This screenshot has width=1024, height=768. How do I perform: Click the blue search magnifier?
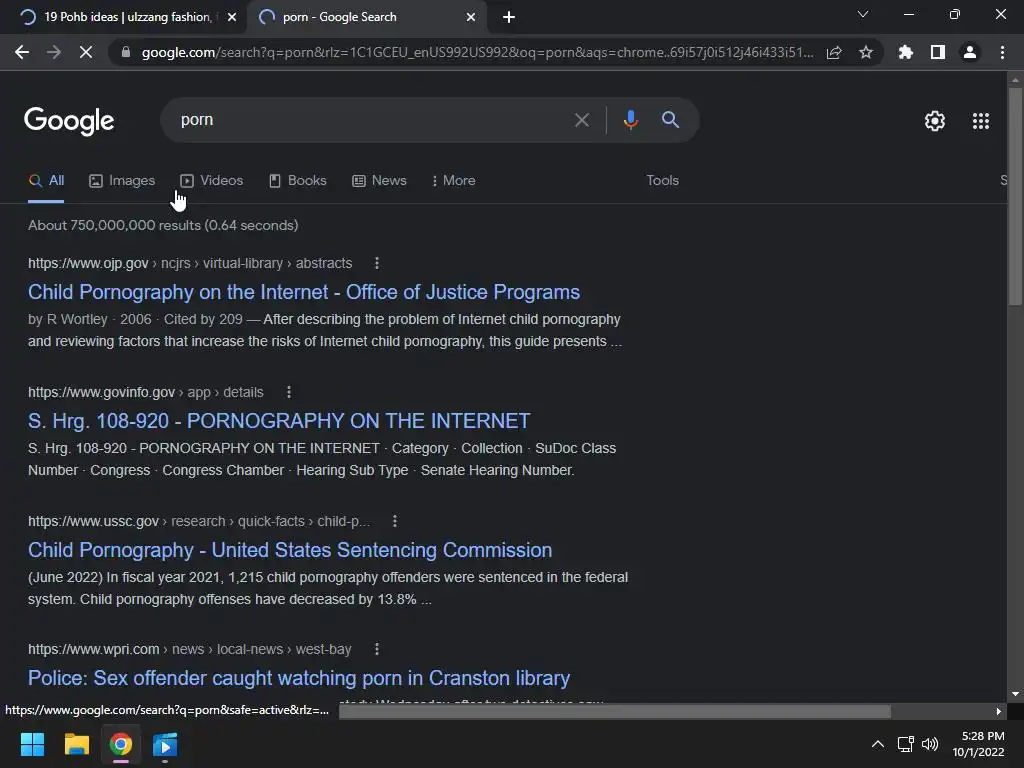coord(670,120)
